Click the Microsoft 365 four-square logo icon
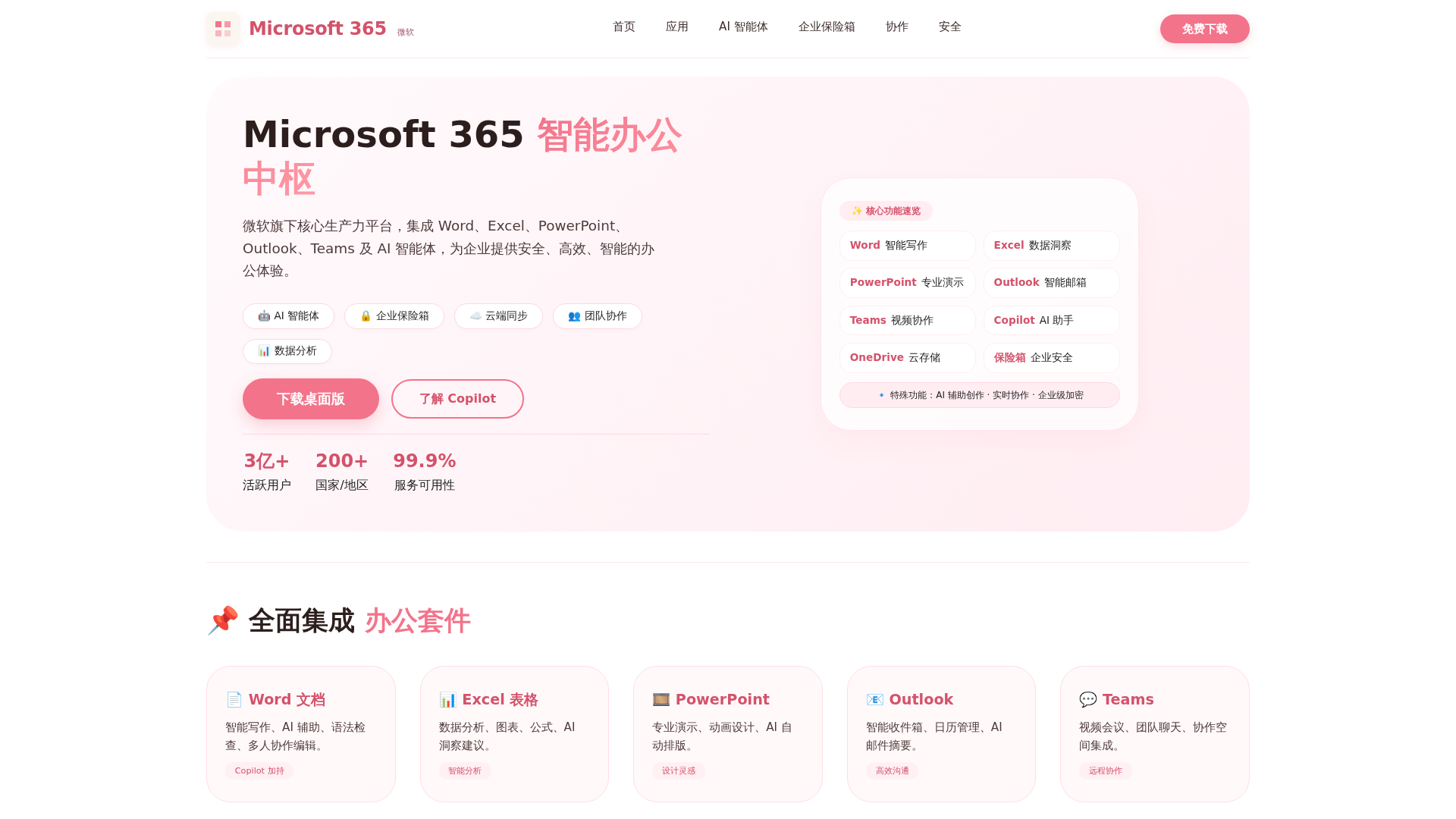 pyautogui.click(x=223, y=29)
